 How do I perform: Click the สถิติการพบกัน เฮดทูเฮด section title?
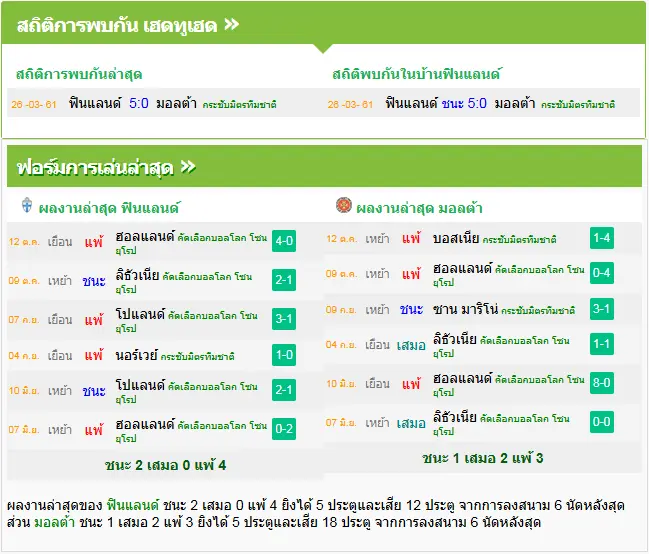pyautogui.click(x=117, y=26)
